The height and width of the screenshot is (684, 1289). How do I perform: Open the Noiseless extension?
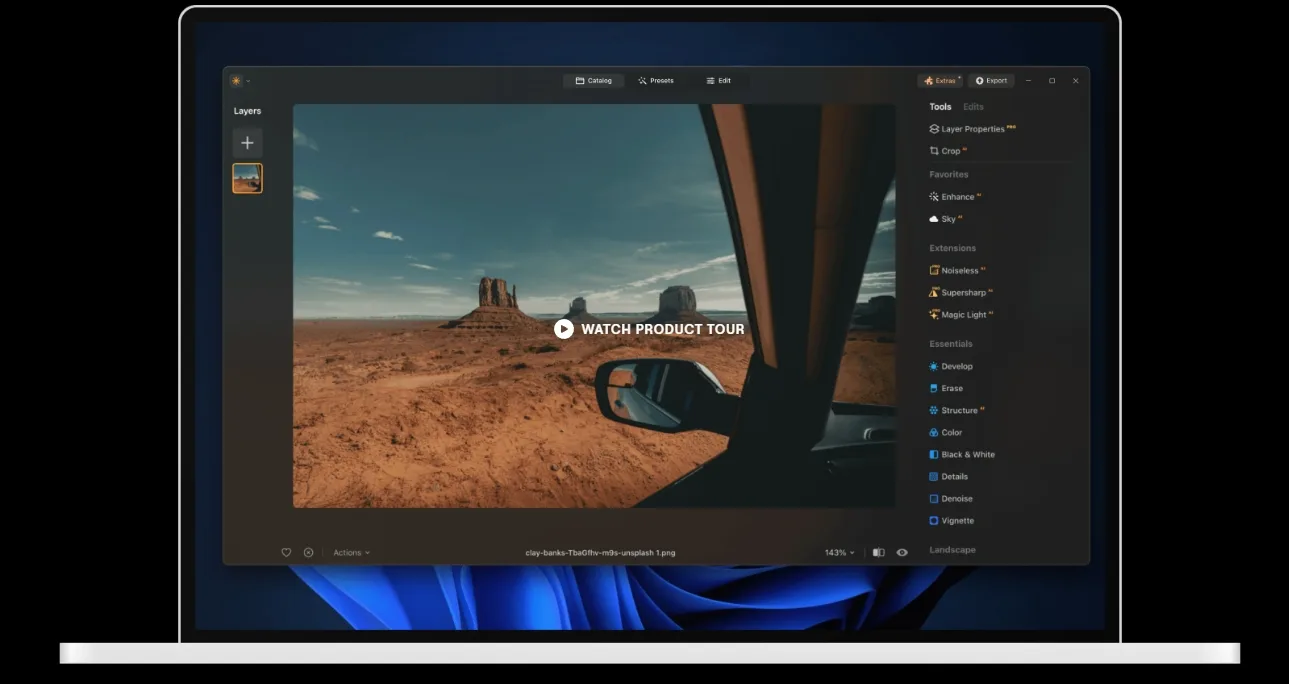click(958, 271)
